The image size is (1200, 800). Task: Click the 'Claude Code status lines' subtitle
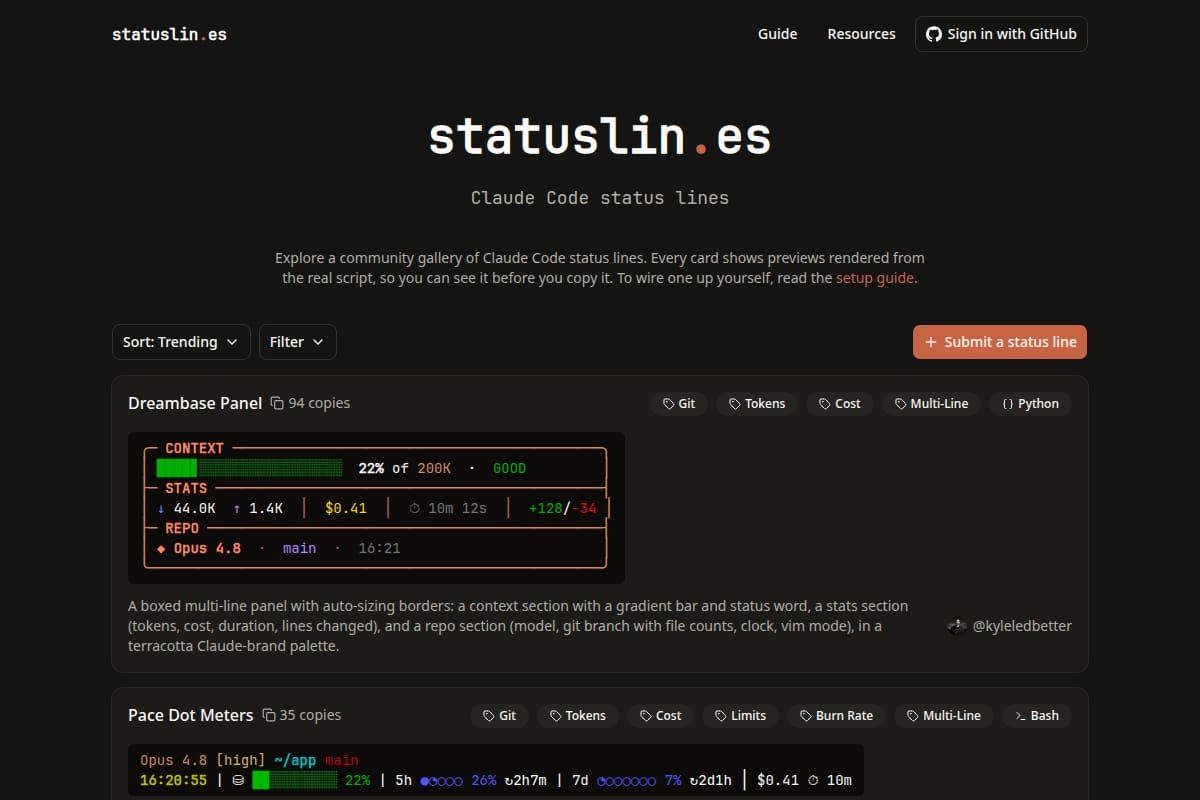tap(600, 198)
